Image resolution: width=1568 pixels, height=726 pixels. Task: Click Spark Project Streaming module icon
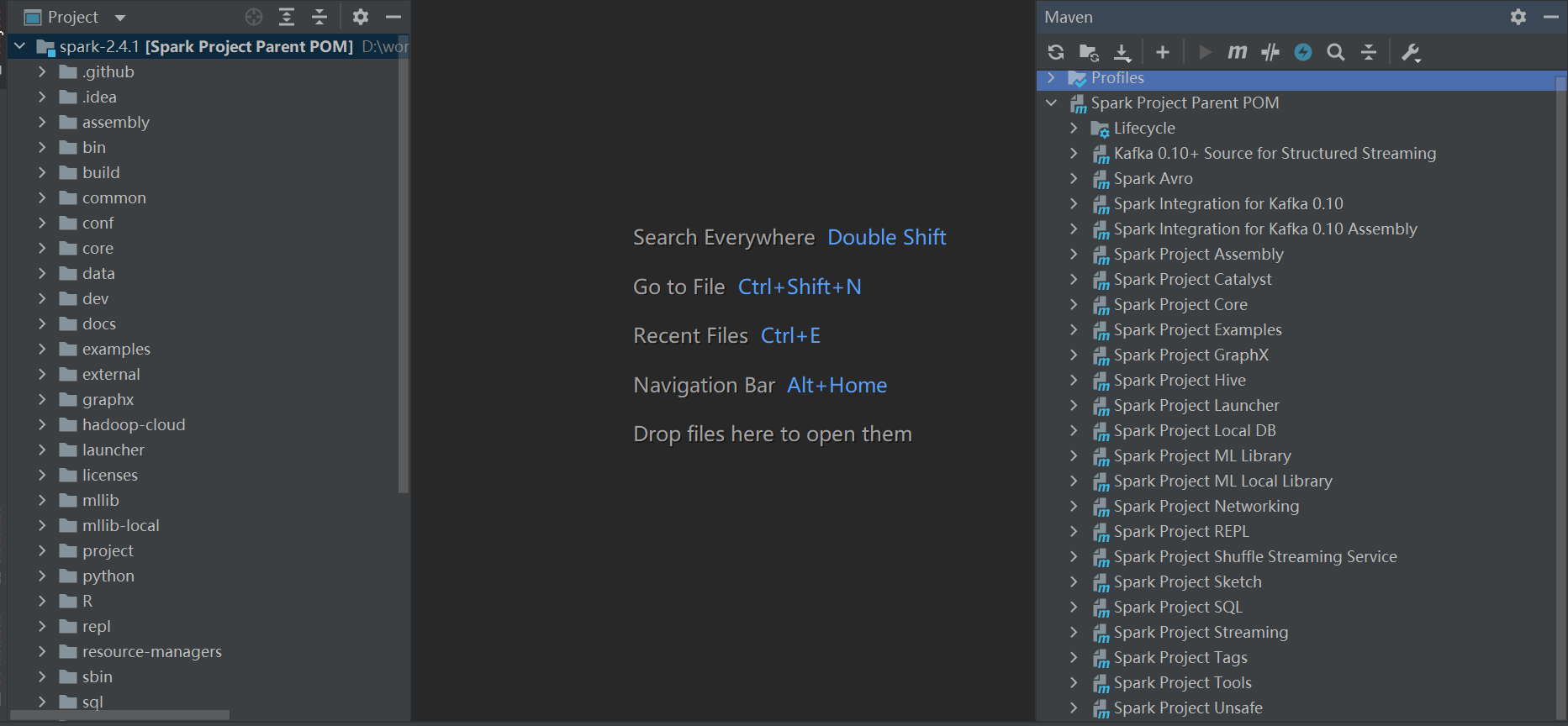click(1101, 633)
